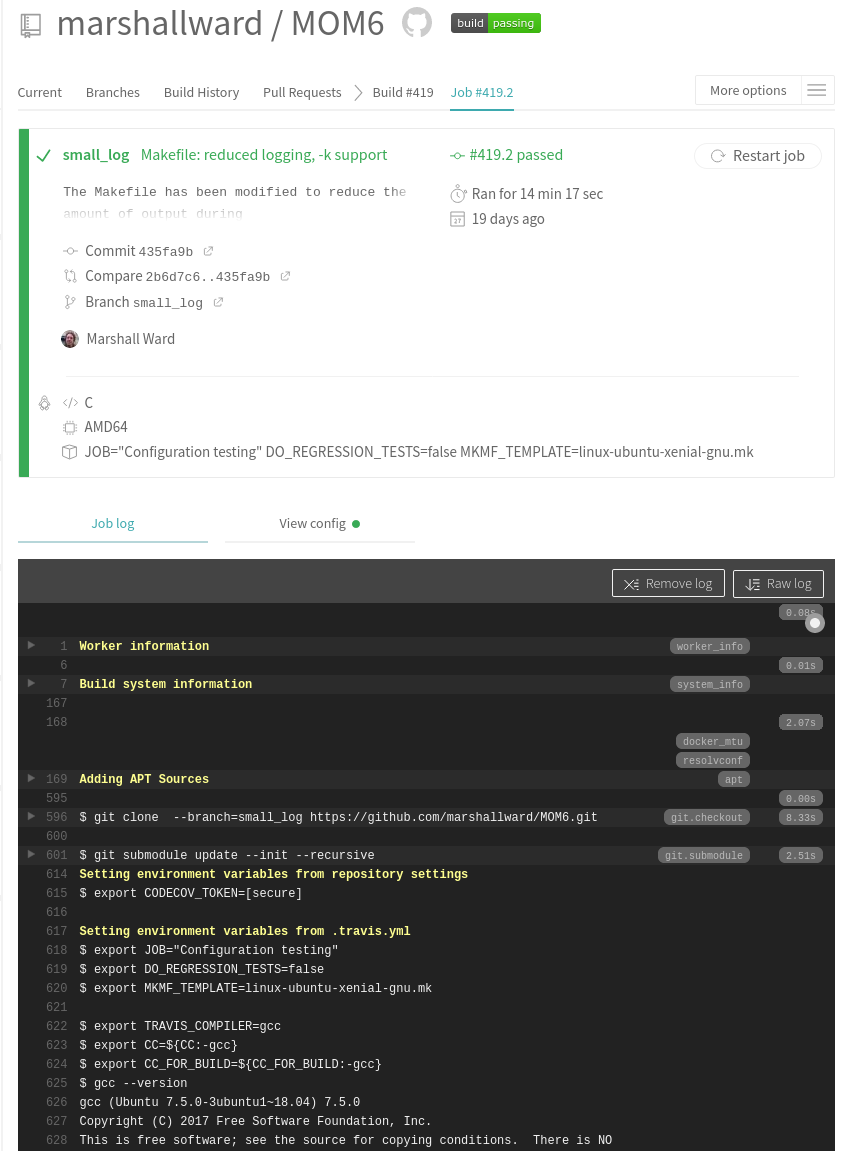The width and height of the screenshot is (845, 1151).
Task: Click the build passing badge
Action: coord(496,23)
